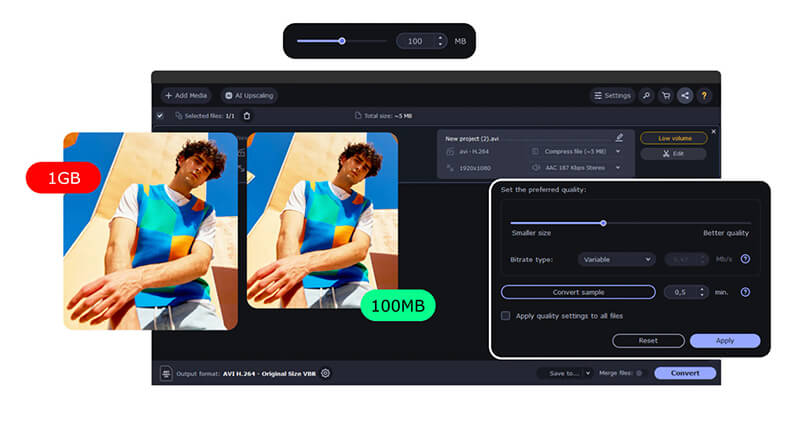Image resolution: width=800 pixels, height=439 pixels.
Task: Click the Better quality label
Action: (726, 233)
